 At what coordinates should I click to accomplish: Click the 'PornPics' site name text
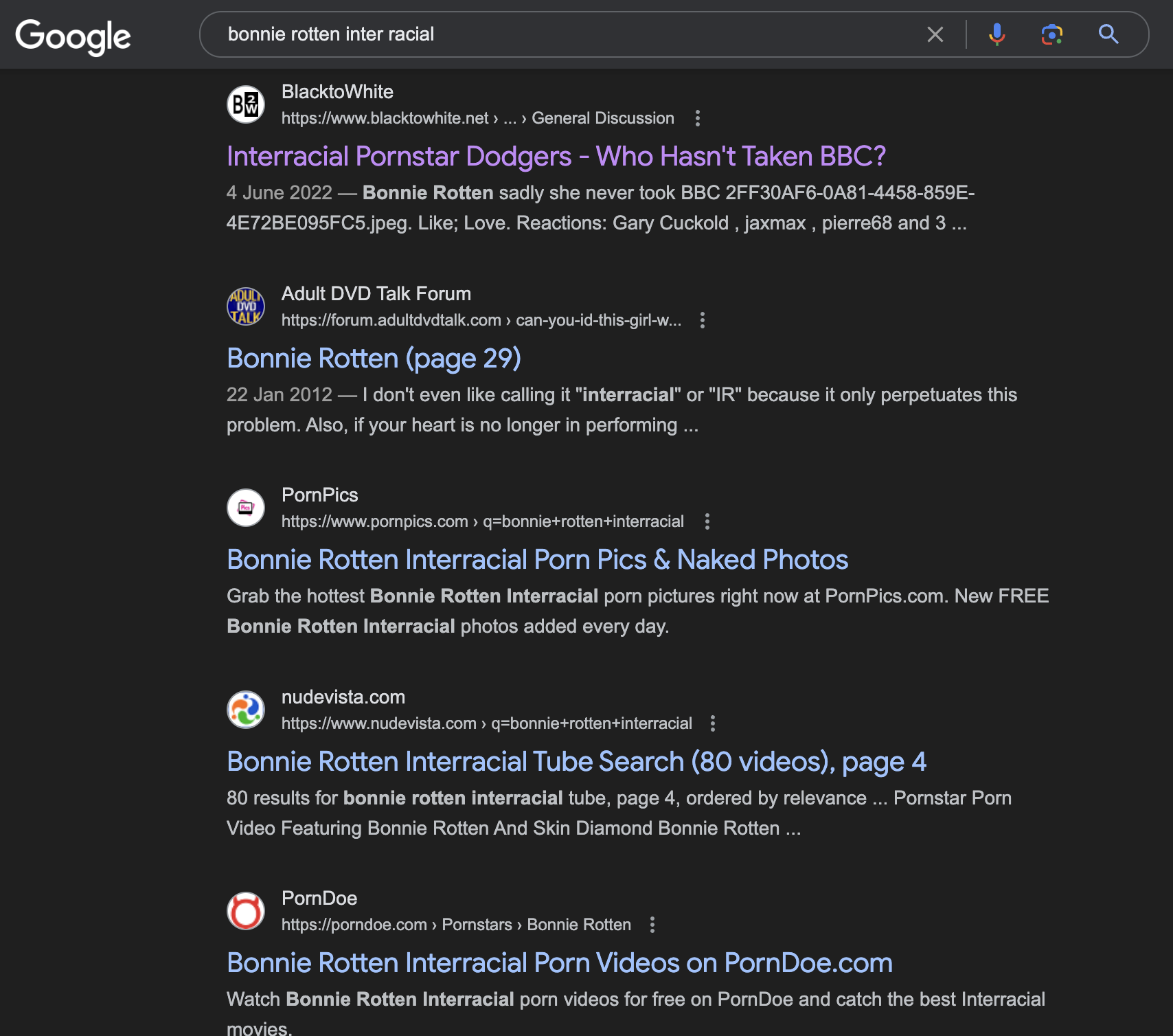pos(320,495)
